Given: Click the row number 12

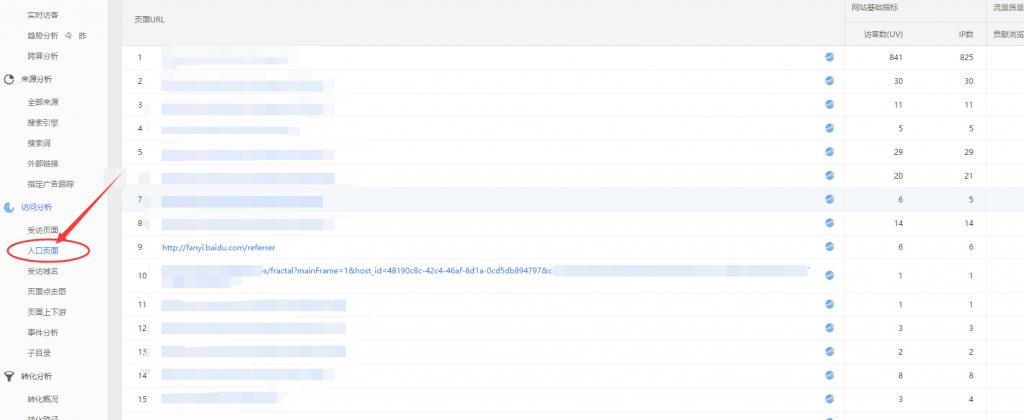Looking at the screenshot, I should coord(142,329).
